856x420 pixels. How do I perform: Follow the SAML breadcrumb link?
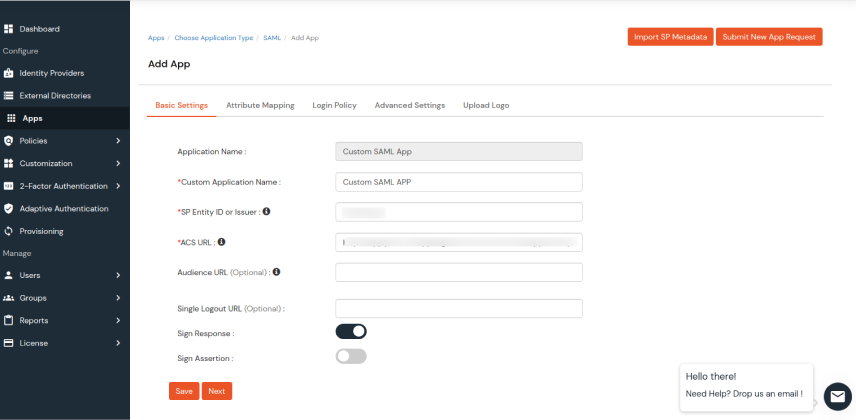pos(272,38)
